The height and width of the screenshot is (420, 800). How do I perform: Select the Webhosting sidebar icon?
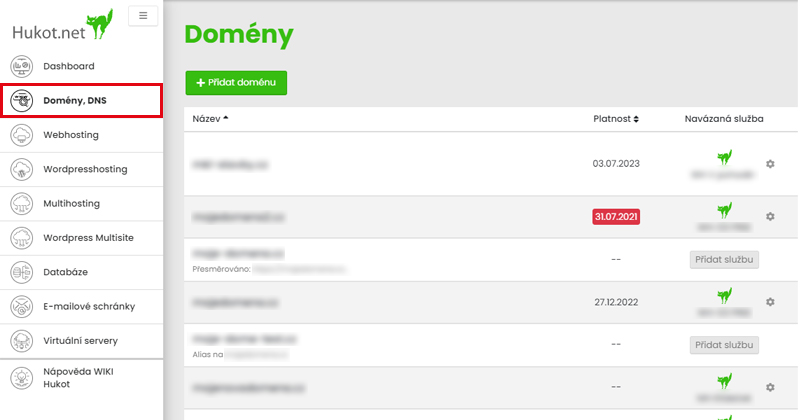pos(21,135)
